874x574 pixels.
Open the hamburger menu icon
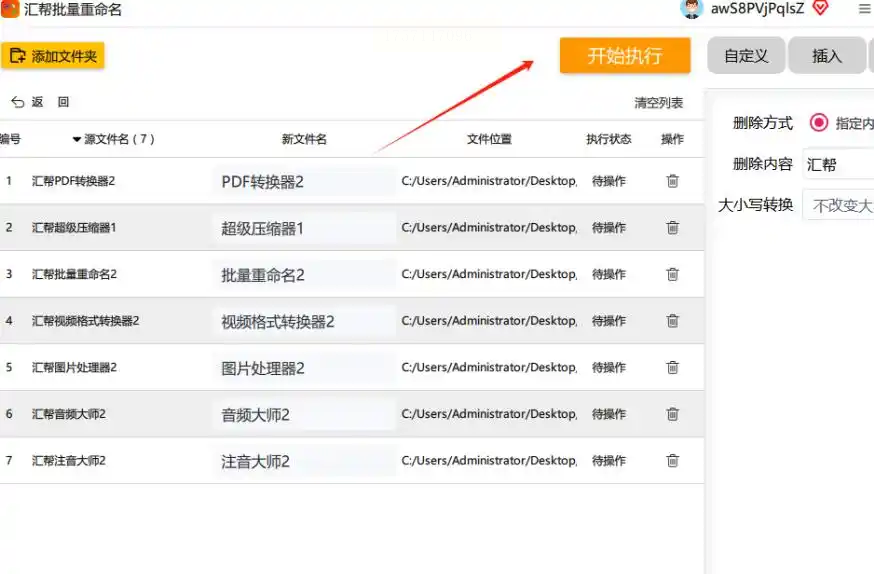pos(866,9)
